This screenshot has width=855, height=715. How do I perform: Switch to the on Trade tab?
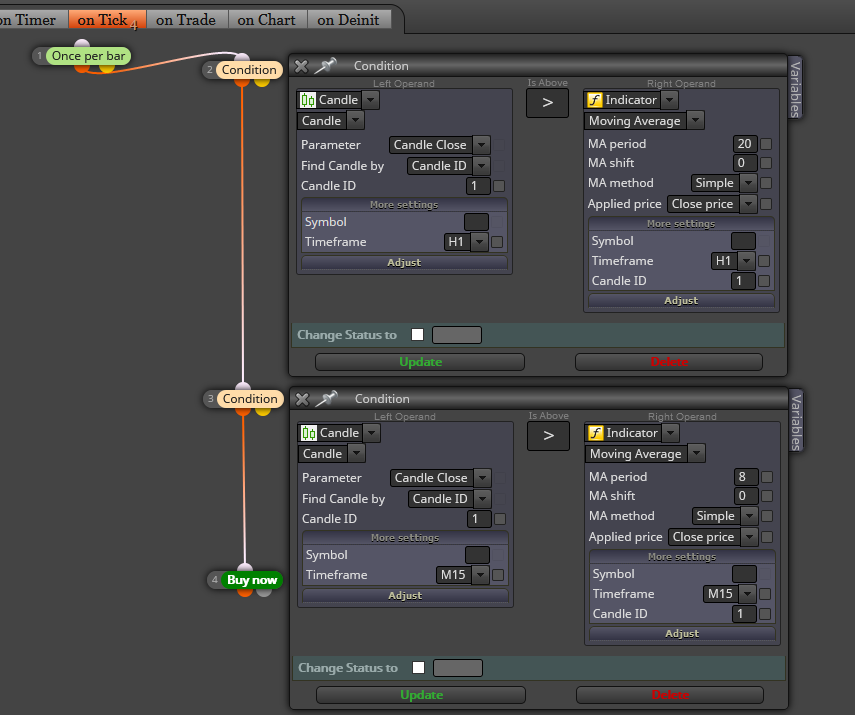point(186,20)
